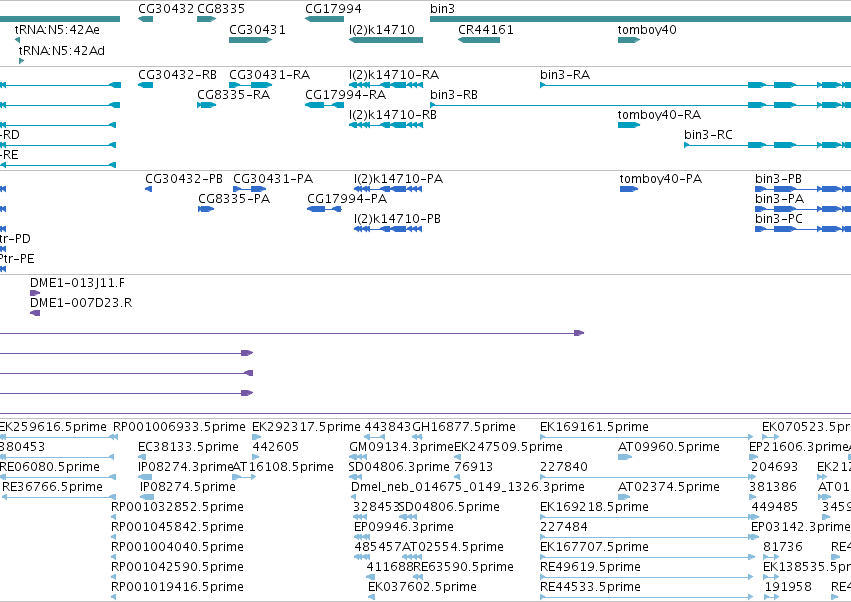Click transcript l(2)k14710-RA label
This screenshot has height=602, width=851.
pyautogui.click(x=394, y=75)
